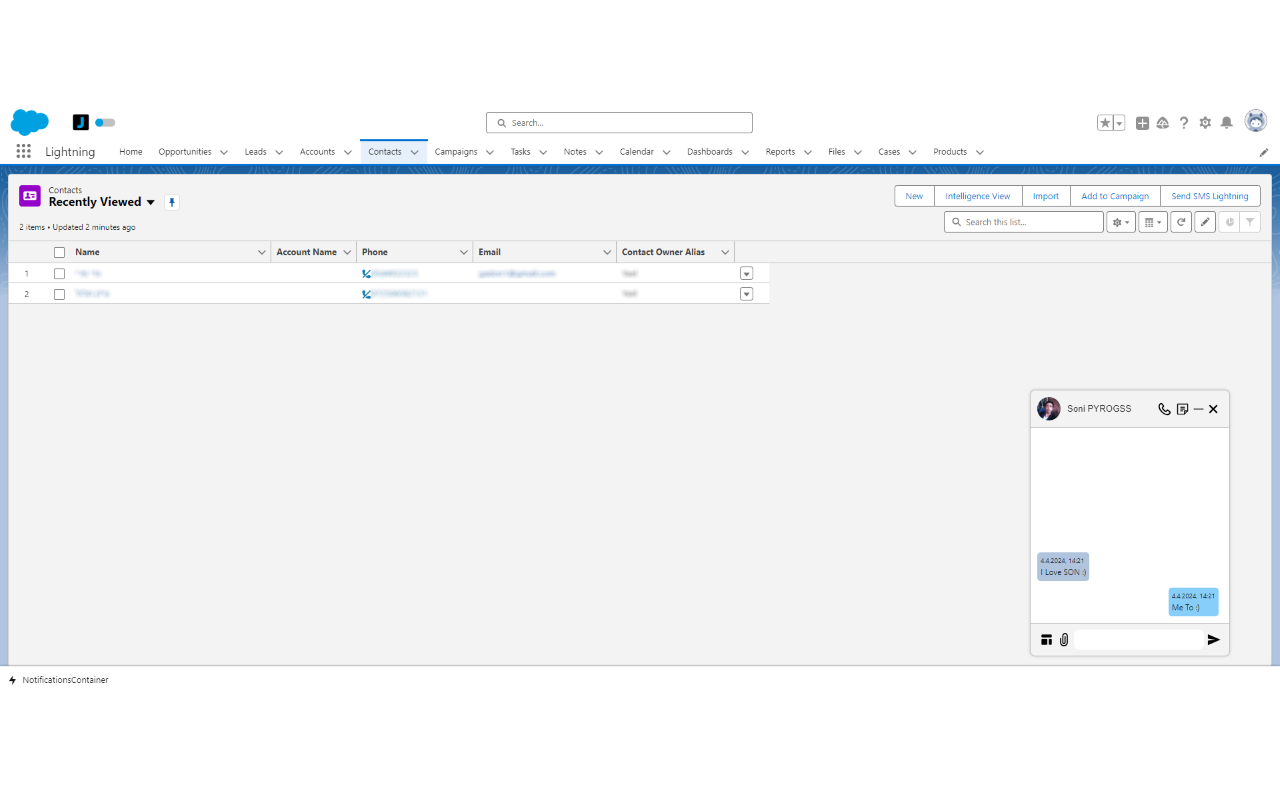1280x800 pixels.
Task: Open the Email column header menu
Action: click(x=607, y=252)
